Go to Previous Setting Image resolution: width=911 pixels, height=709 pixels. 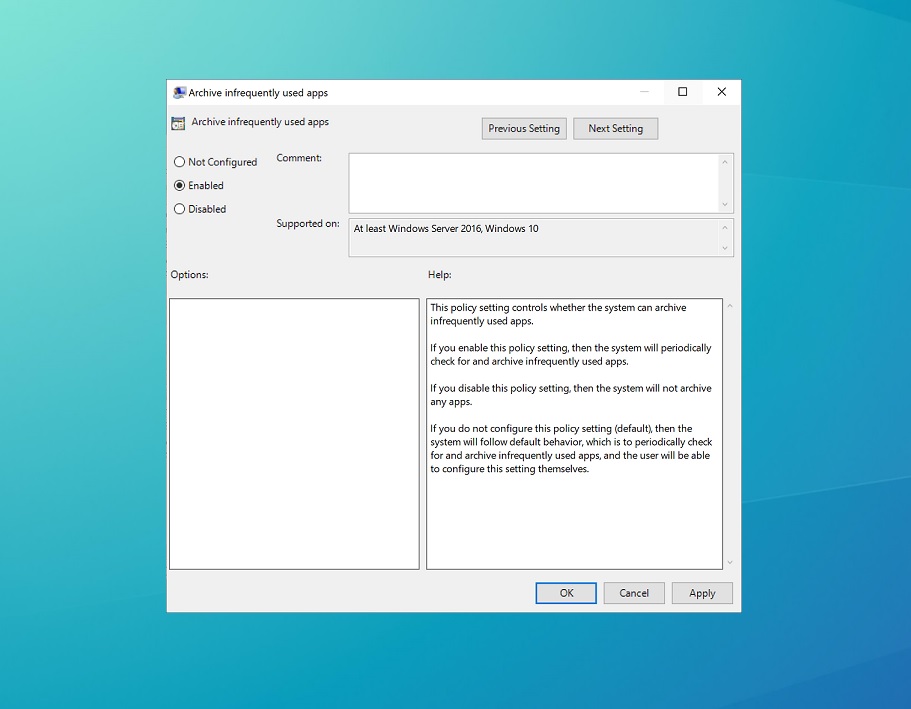point(524,129)
